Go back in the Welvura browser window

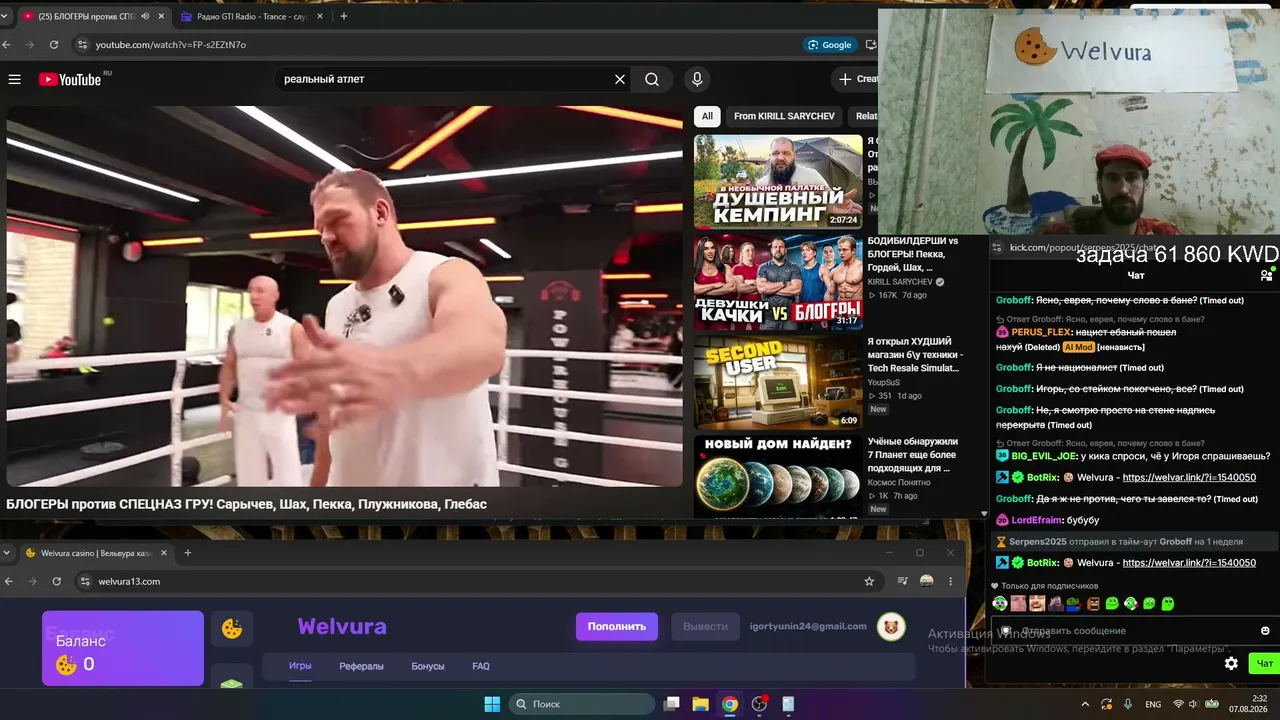point(9,581)
